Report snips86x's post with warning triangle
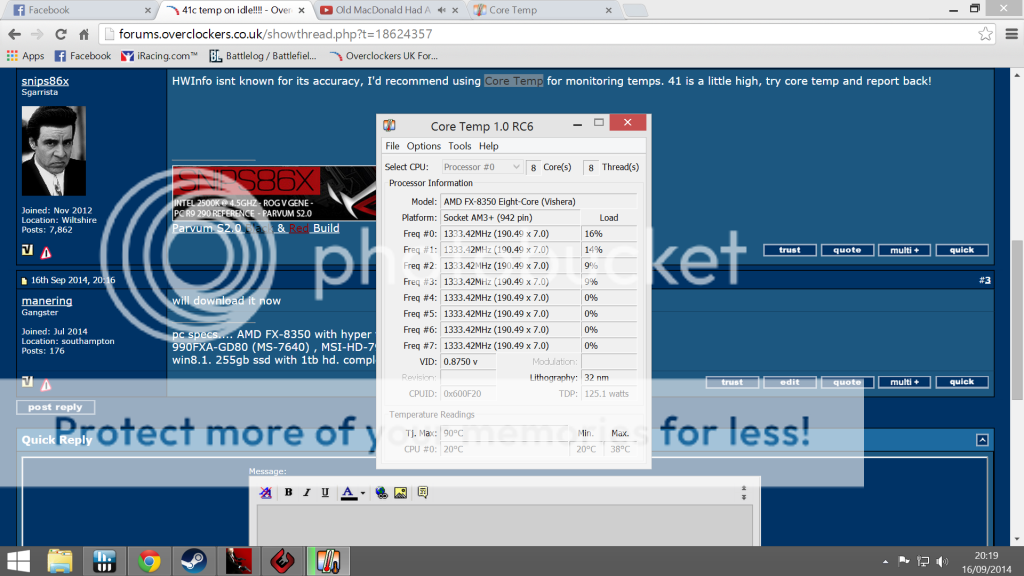The height and width of the screenshot is (576, 1024). (x=46, y=252)
